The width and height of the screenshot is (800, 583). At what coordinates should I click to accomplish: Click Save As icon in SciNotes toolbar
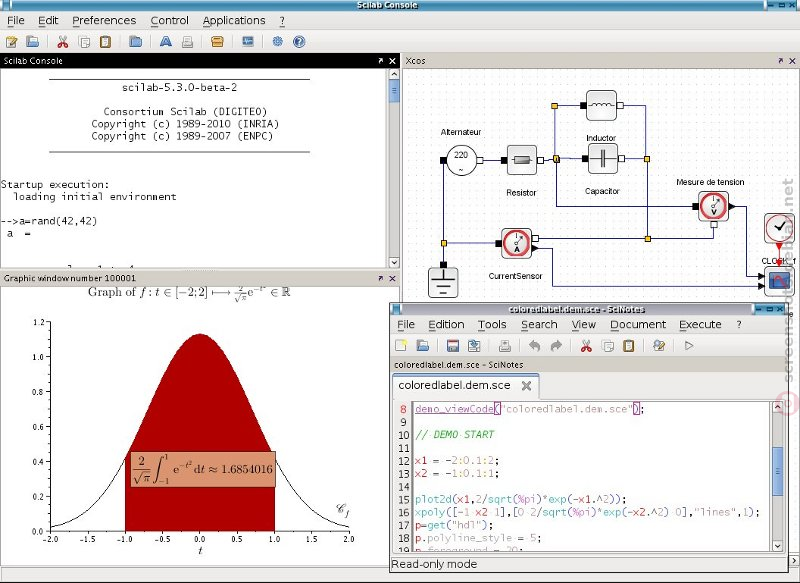(x=474, y=346)
